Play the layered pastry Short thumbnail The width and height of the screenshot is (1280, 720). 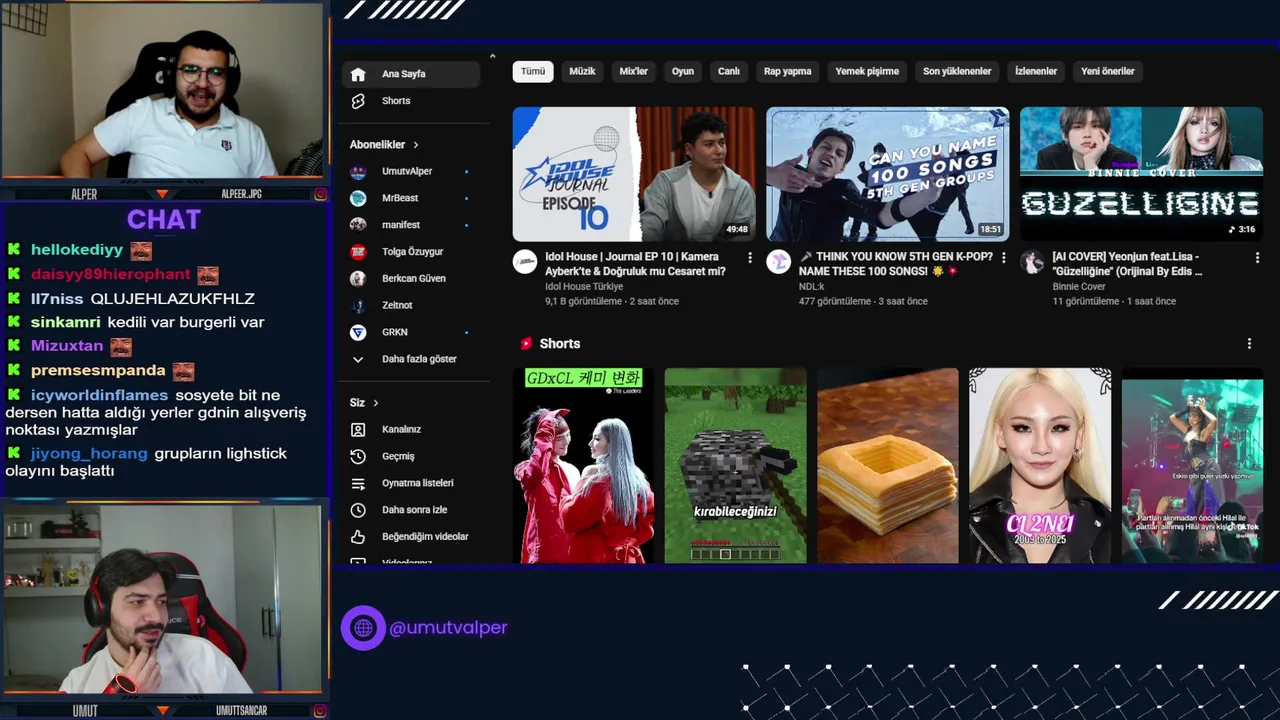pos(888,466)
